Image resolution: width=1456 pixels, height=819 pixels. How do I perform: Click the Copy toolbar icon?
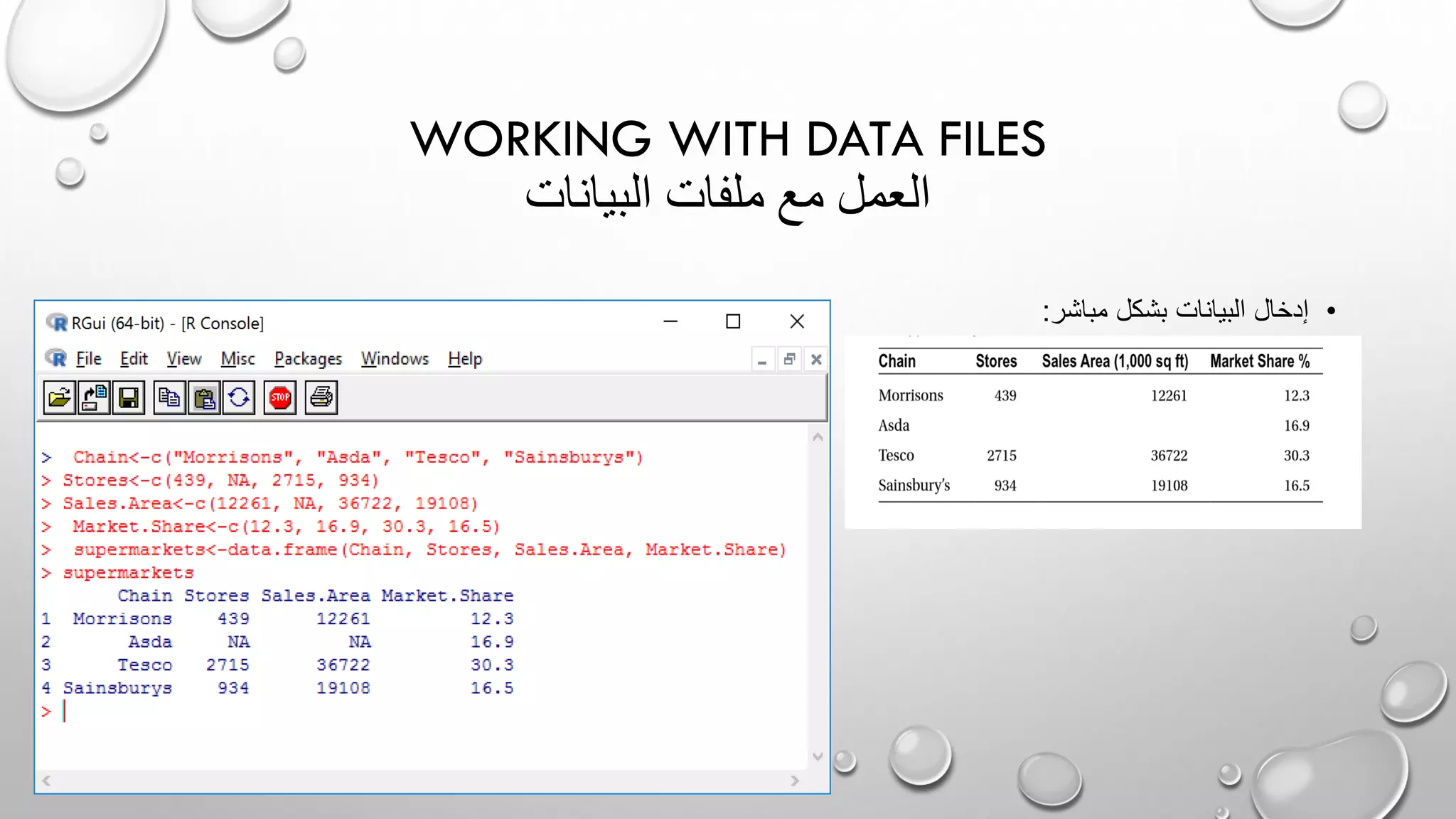[x=169, y=397]
